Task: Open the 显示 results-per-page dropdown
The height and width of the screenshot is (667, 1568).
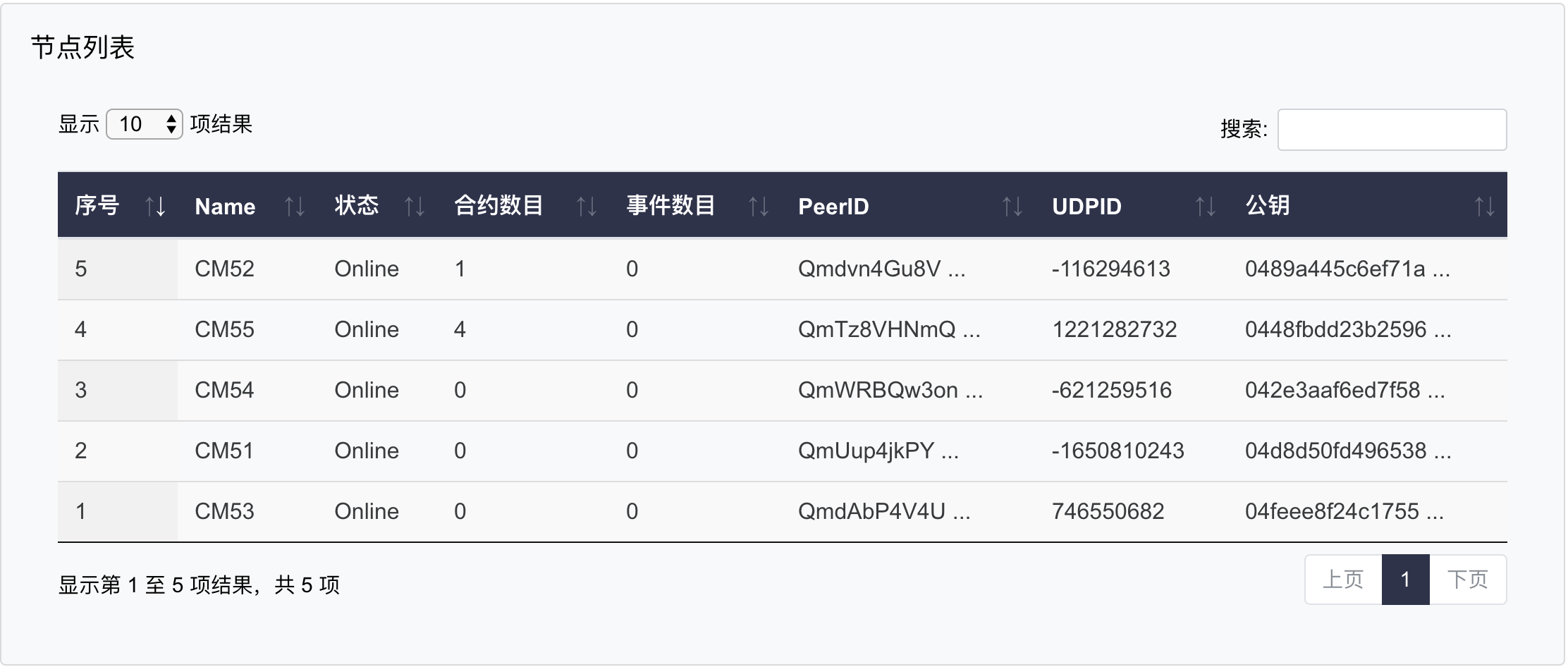Action: (x=145, y=125)
